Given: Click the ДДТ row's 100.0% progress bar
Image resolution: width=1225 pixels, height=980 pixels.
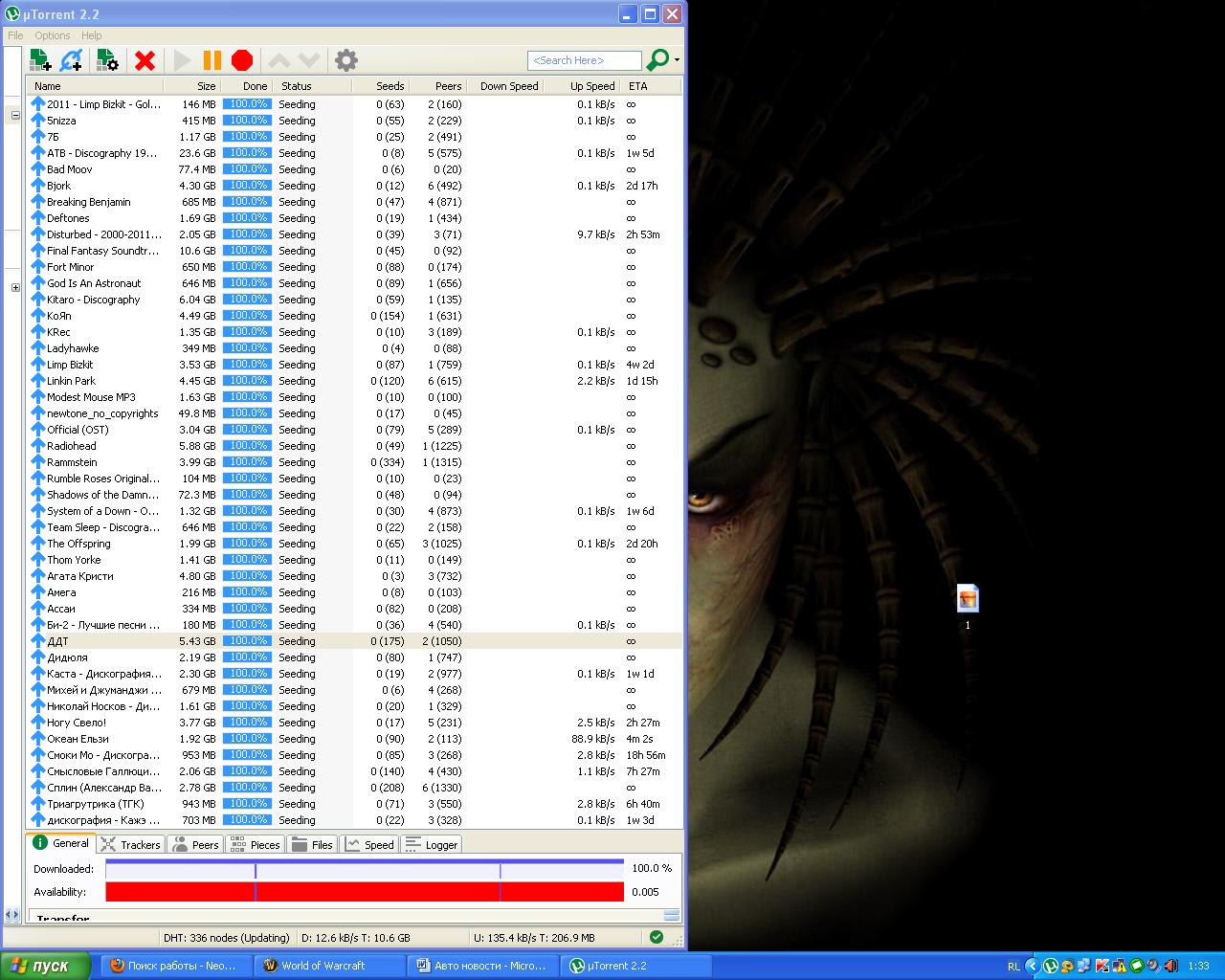Looking at the screenshot, I should pos(247,641).
